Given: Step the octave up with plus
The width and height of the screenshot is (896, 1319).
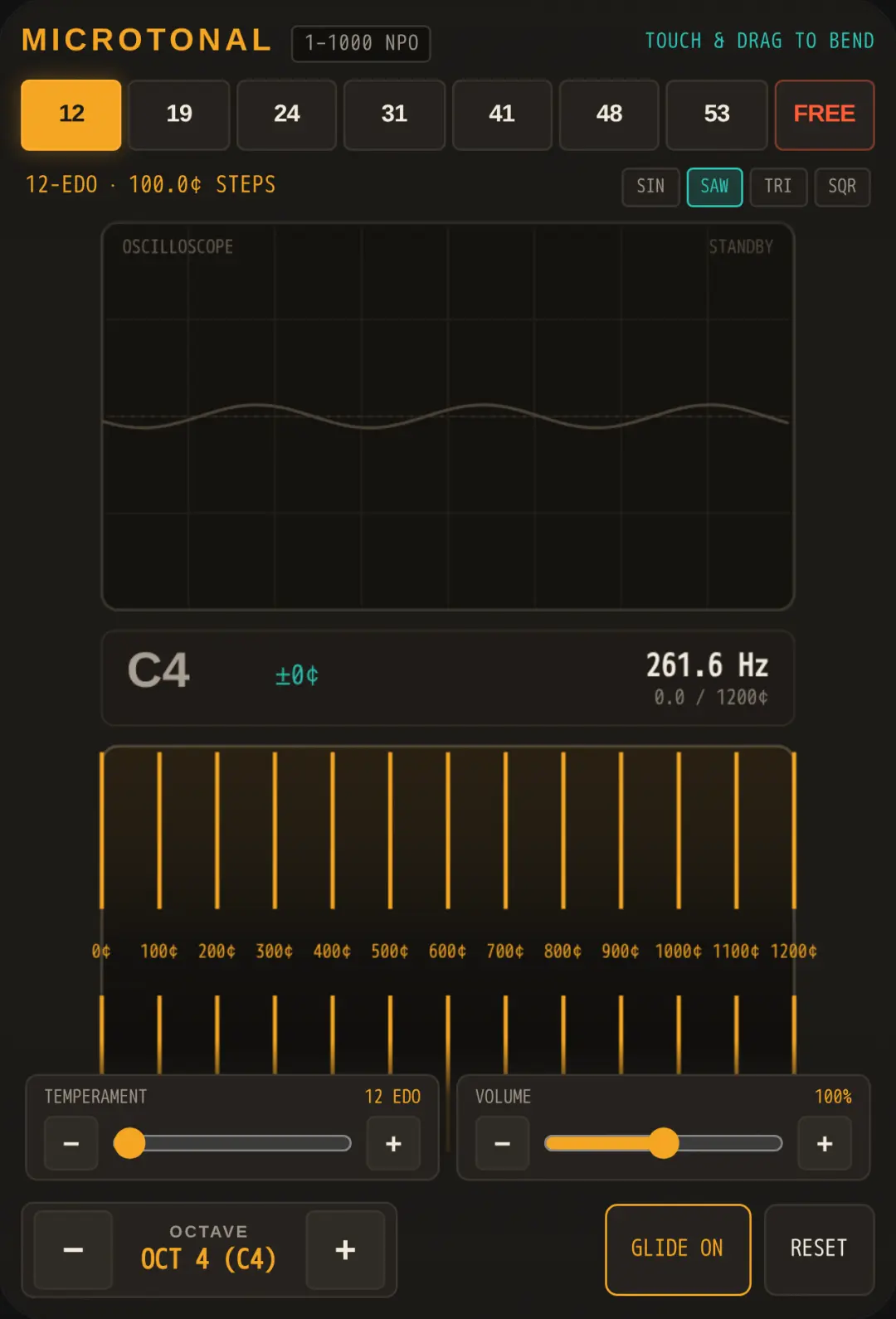Looking at the screenshot, I should (345, 1250).
